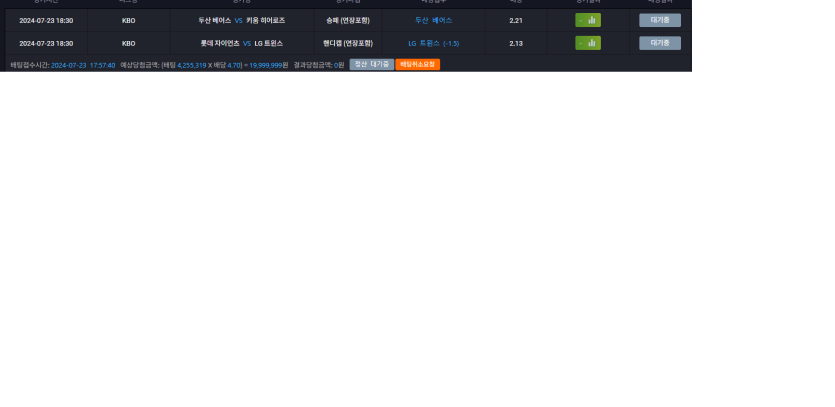Select the LG 트윈스 (-1.5) pick link

click(433, 43)
